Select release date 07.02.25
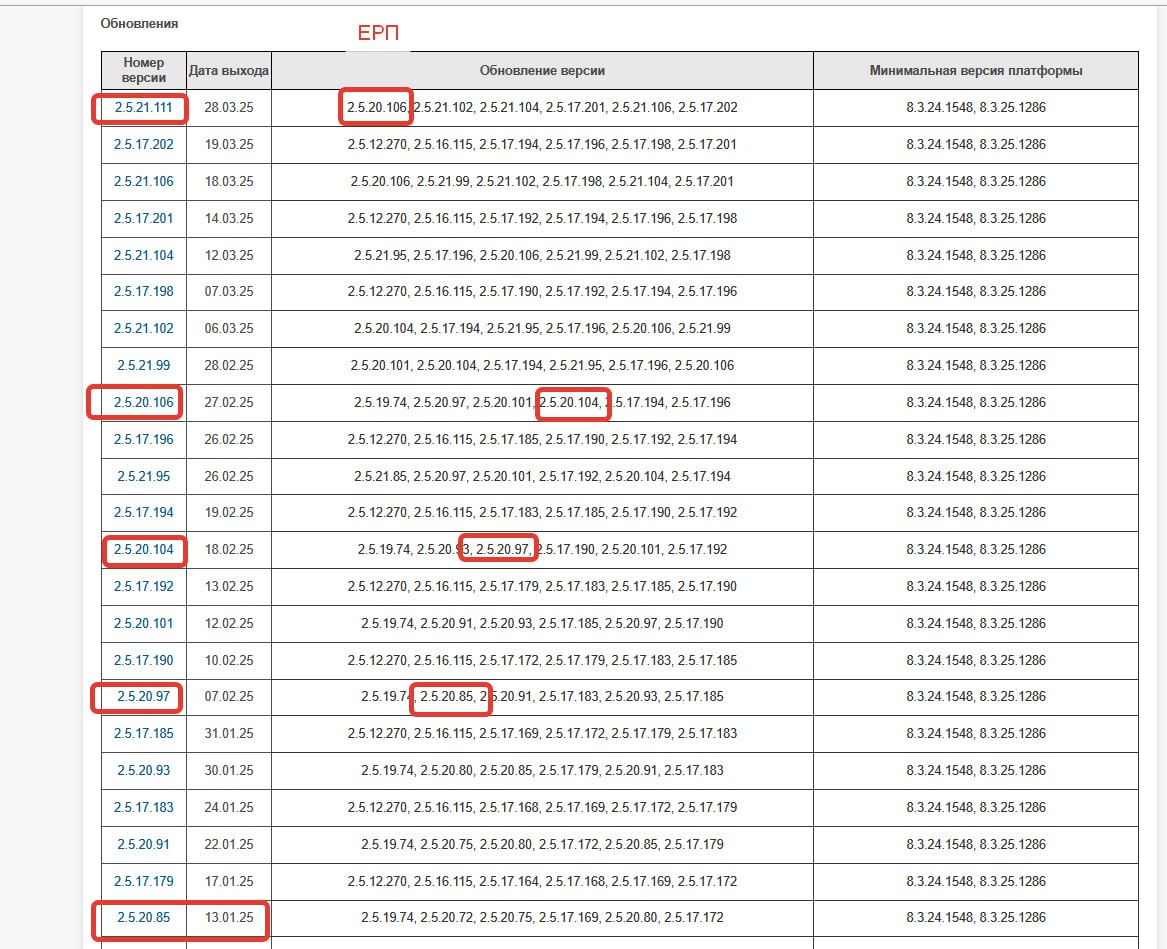 [x=228, y=697]
